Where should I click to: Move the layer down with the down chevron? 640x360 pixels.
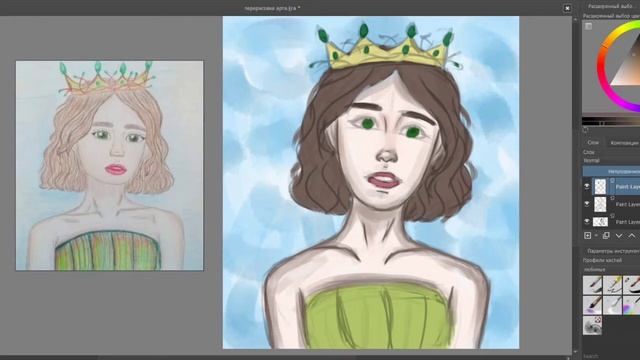click(x=619, y=236)
